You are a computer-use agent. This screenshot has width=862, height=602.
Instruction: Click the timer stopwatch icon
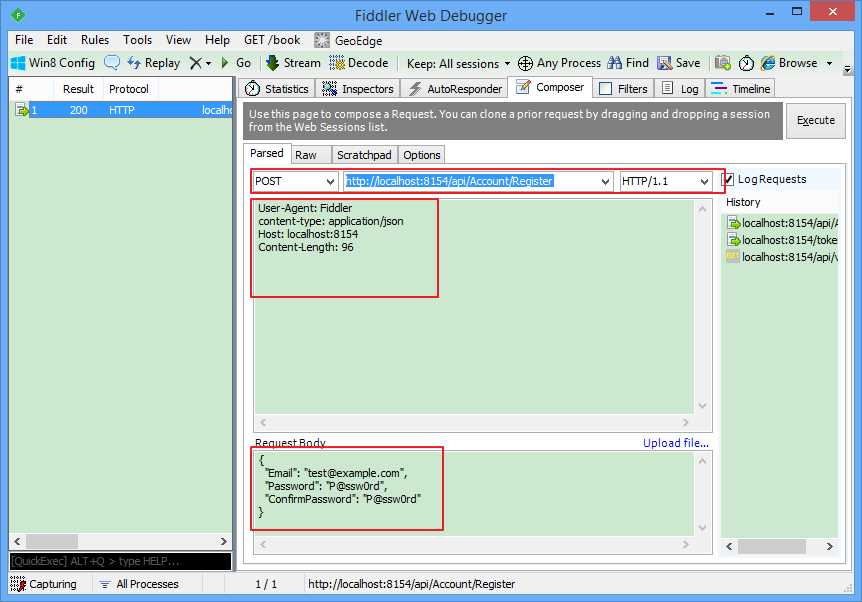tap(746, 63)
